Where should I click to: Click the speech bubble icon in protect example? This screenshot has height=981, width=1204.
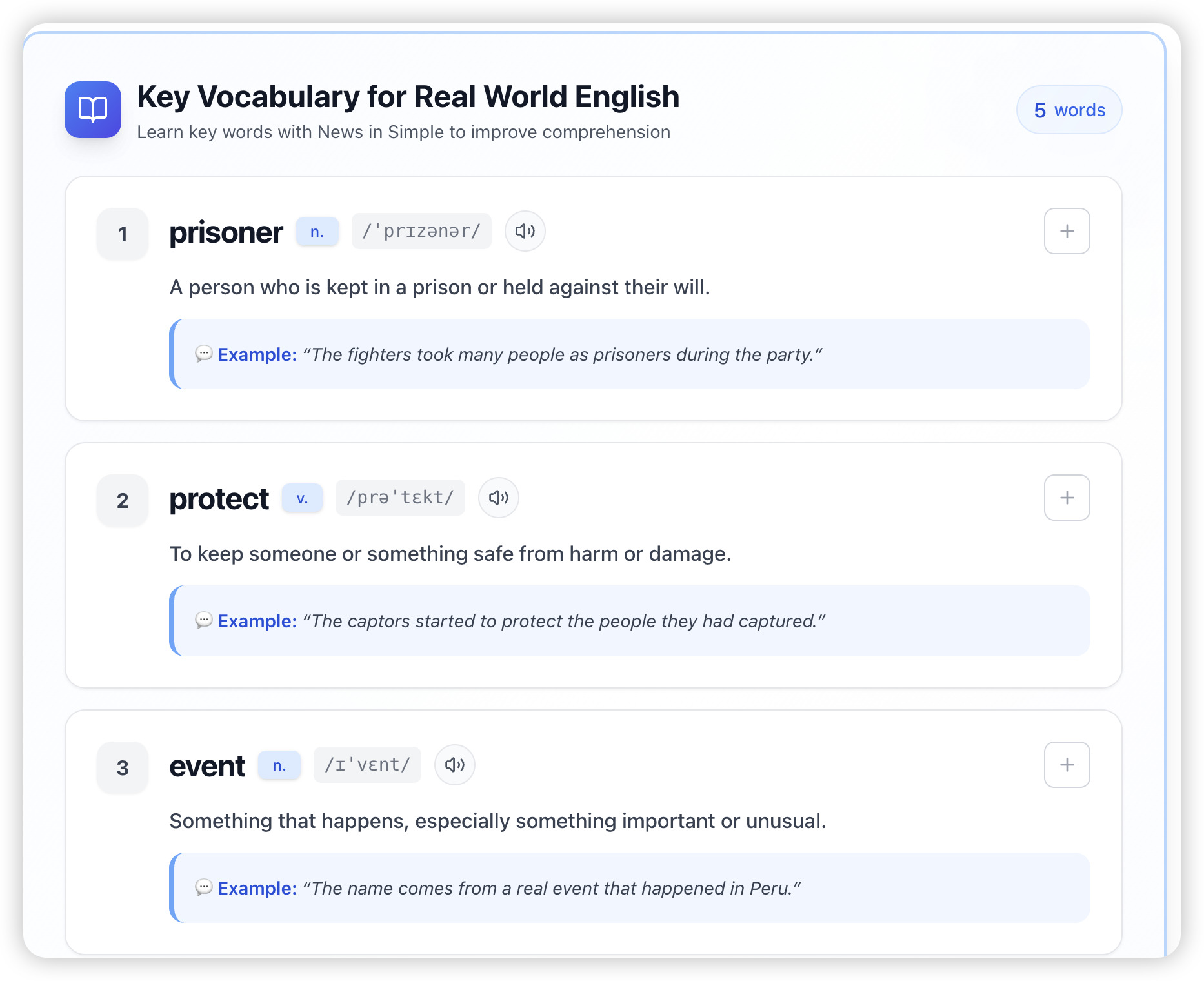point(203,620)
